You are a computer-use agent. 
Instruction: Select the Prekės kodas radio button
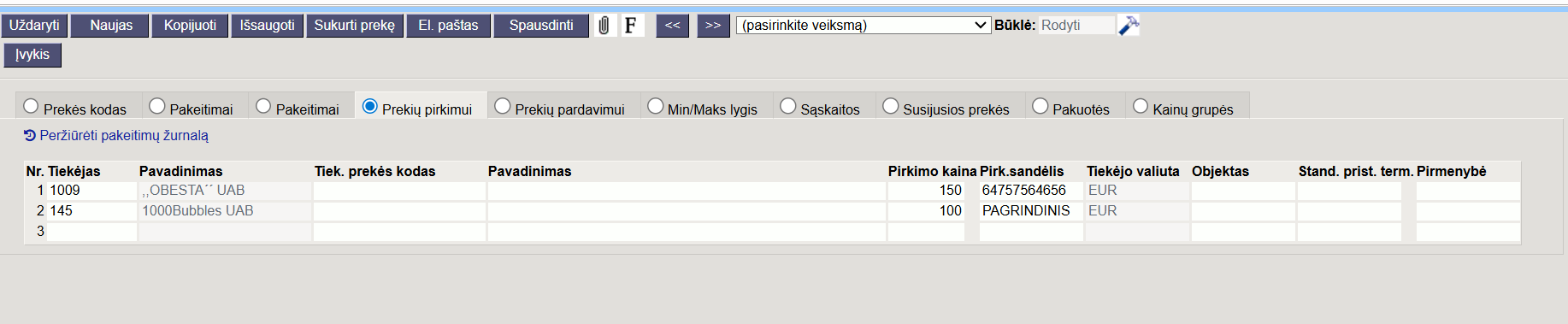pos(31,106)
